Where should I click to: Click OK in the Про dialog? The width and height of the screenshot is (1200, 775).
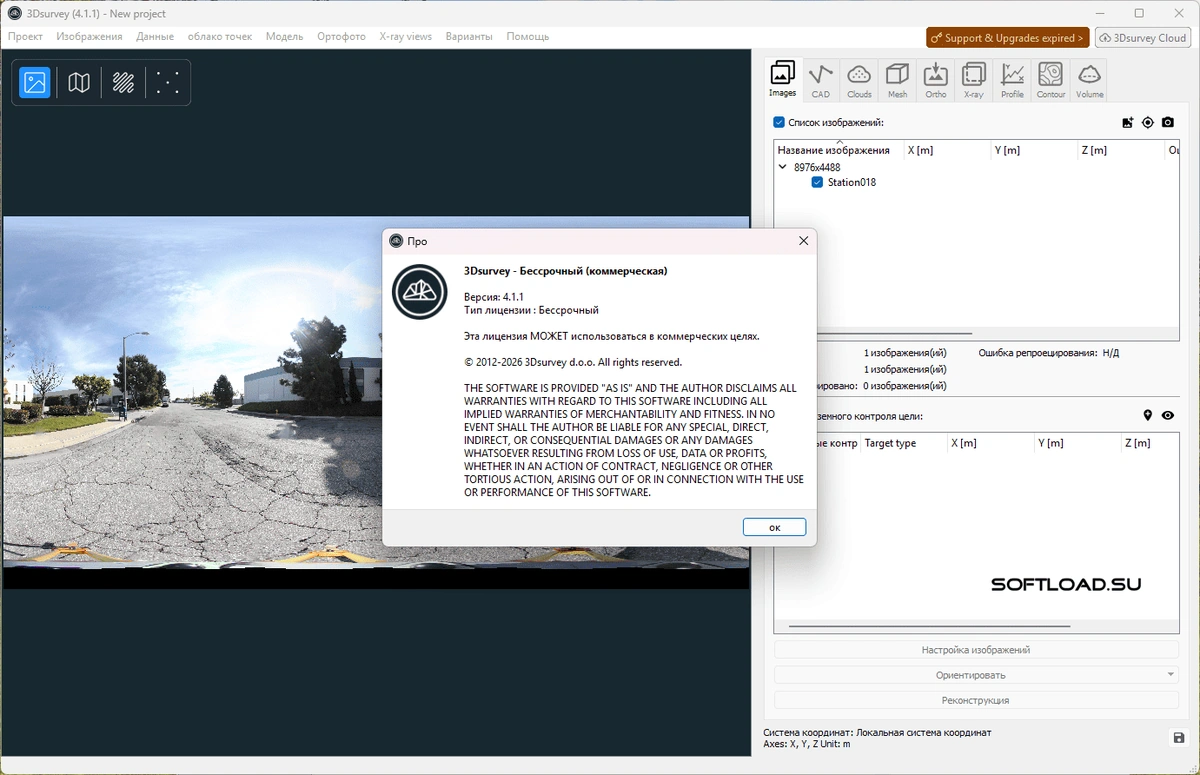tap(774, 527)
